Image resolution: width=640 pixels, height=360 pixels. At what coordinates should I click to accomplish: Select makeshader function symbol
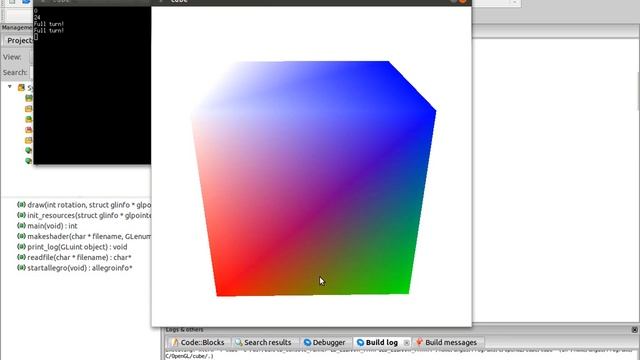pos(89,237)
